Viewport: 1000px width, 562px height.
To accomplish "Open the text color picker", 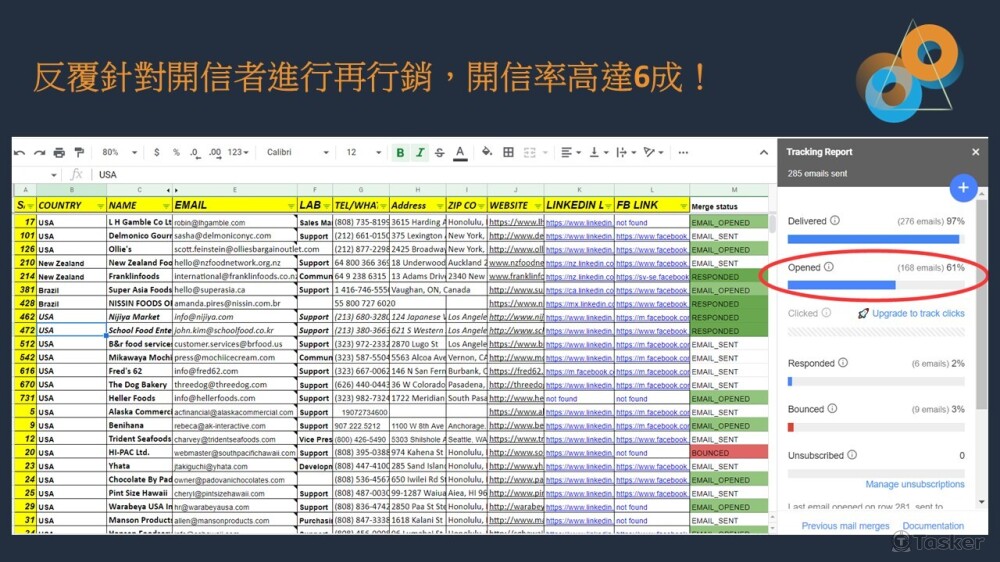I will [x=460, y=153].
